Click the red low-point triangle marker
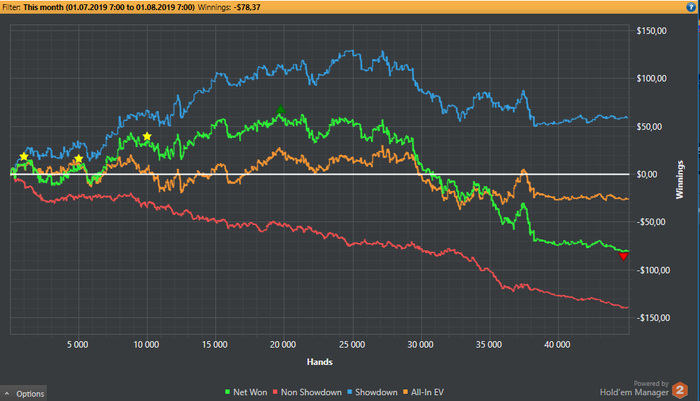 pos(624,256)
